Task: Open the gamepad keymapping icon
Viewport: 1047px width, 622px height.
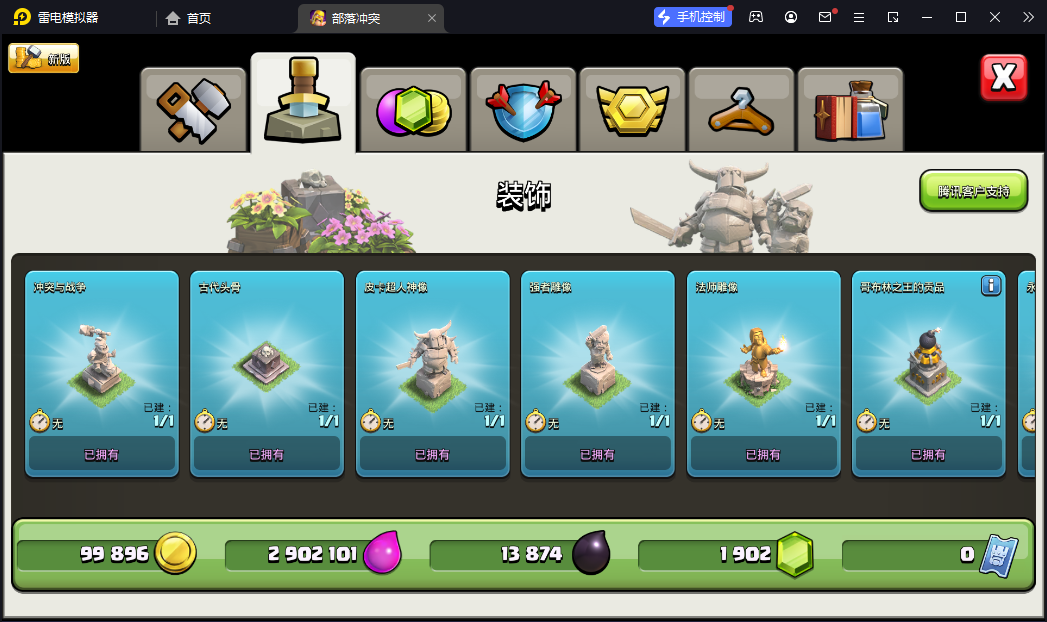Action: pyautogui.click(x=756, y=17)
